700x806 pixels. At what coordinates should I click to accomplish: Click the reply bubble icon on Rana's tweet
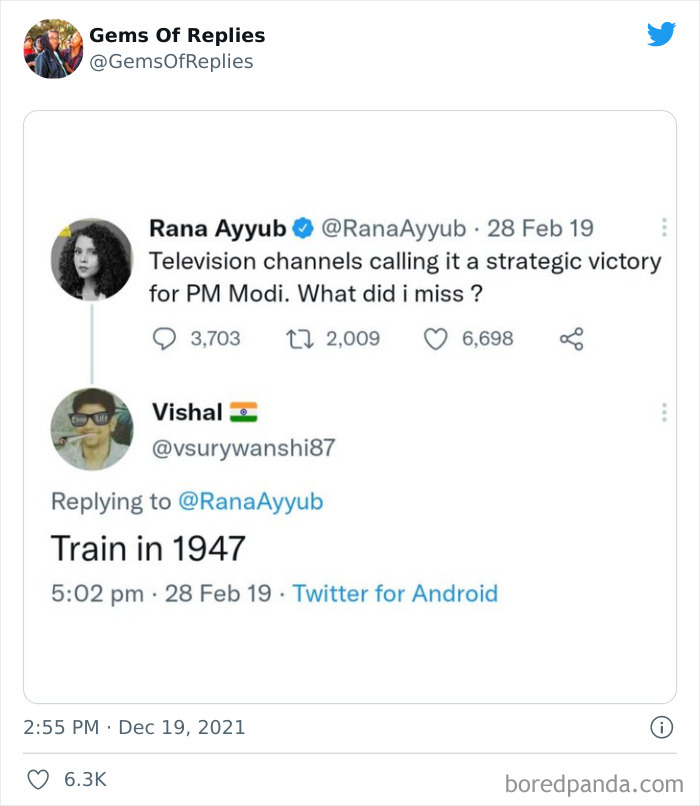pyautogui.click(x=164, y=339)
